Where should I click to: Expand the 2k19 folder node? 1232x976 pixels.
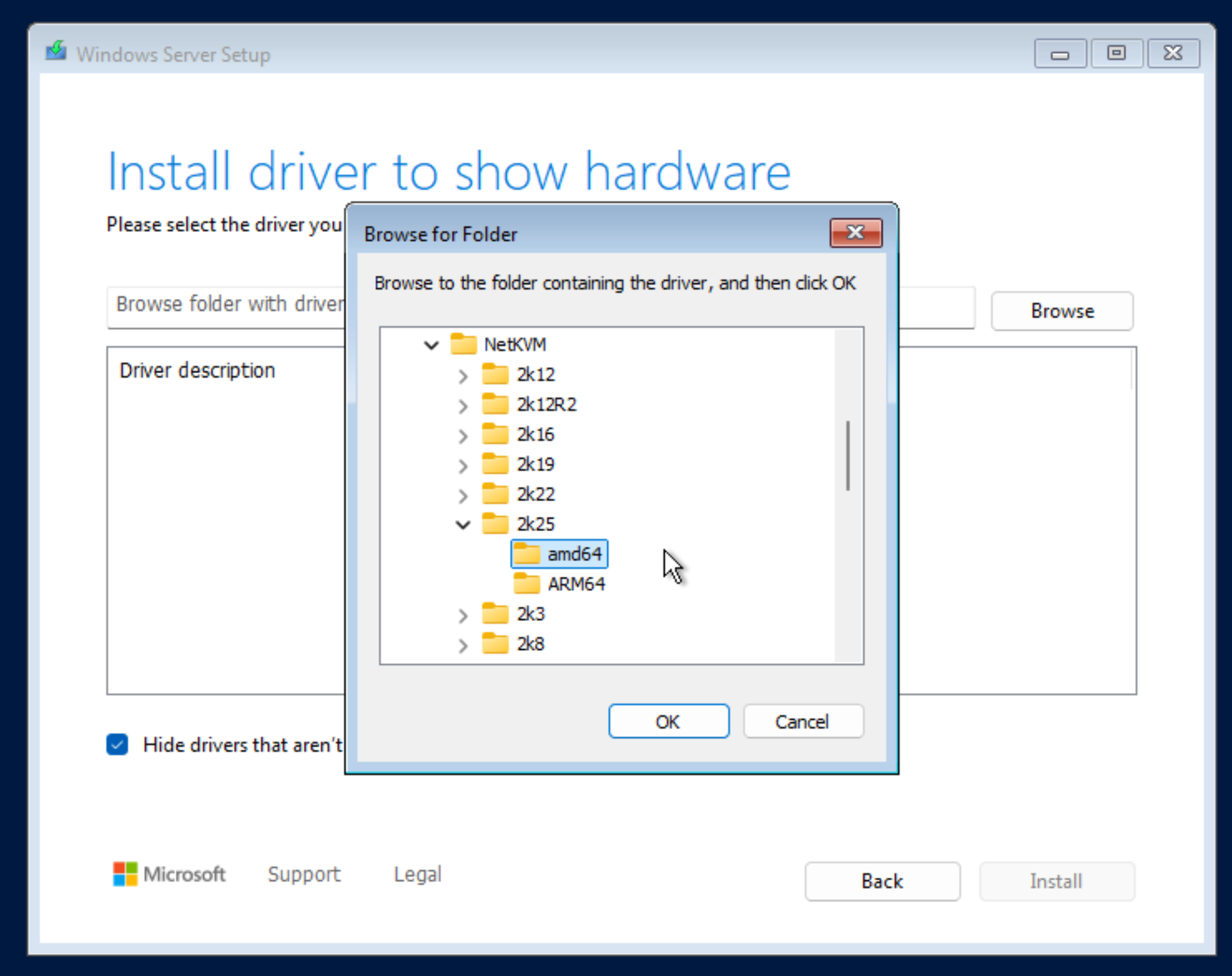463,466
